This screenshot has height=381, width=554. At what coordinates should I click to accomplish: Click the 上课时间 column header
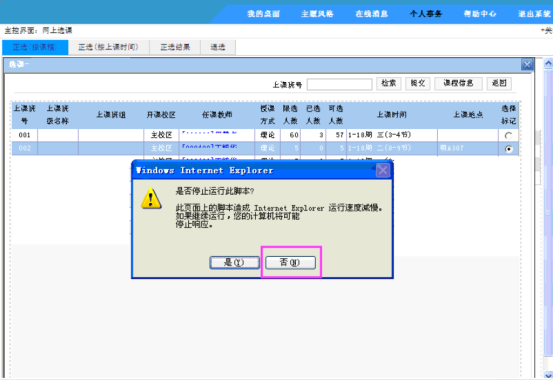(391, 115)
